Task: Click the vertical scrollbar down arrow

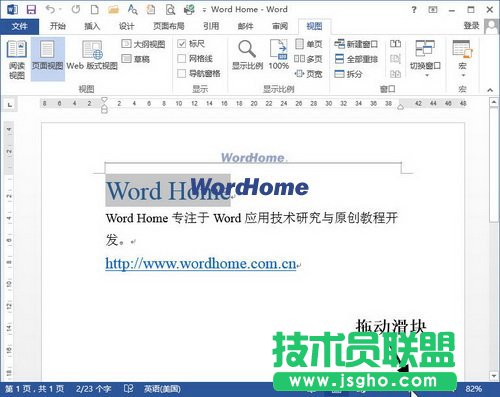Action: pyautogui.click(x=494, y=376)
